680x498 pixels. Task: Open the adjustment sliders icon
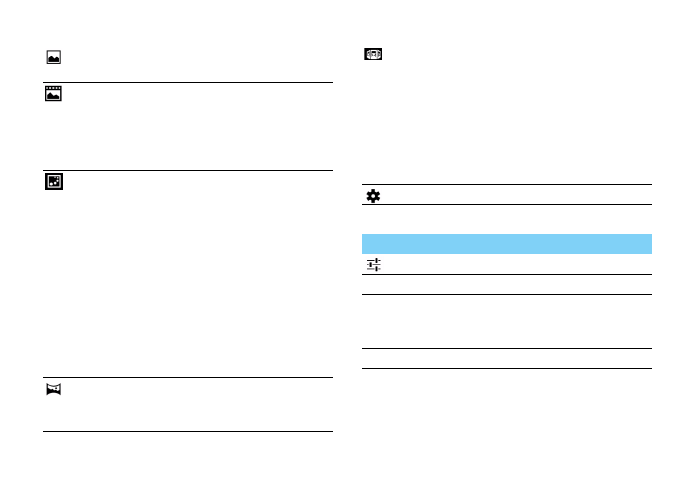click(373, 265)
